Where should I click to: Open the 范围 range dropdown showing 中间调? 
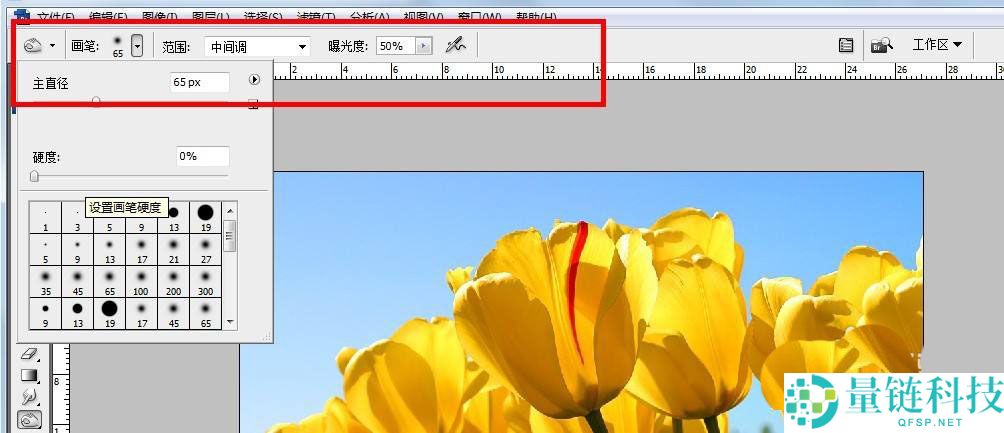(257, 46)
